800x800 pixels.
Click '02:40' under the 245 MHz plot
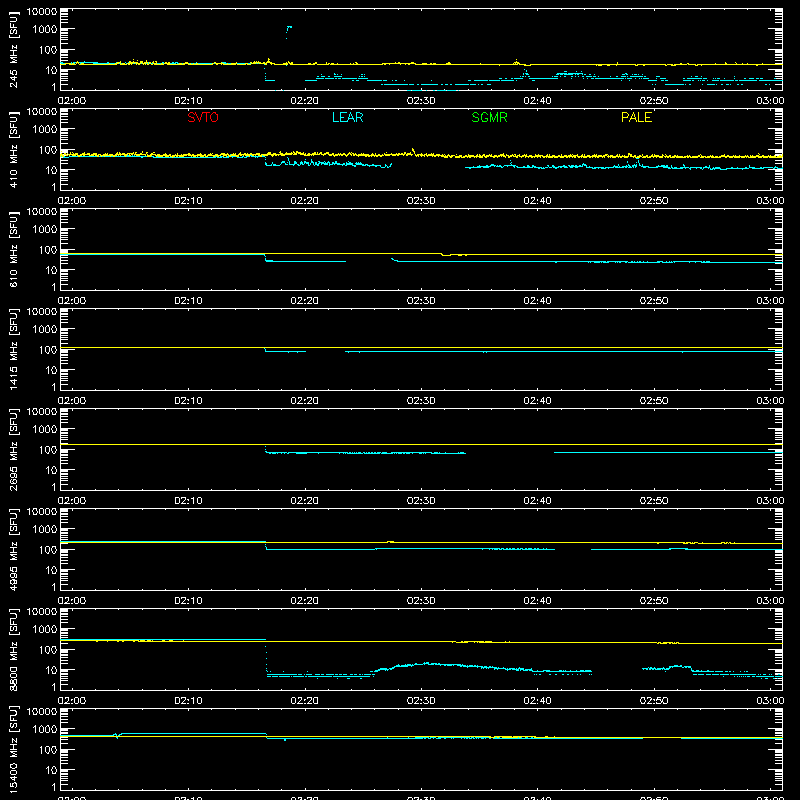[537, 101]
